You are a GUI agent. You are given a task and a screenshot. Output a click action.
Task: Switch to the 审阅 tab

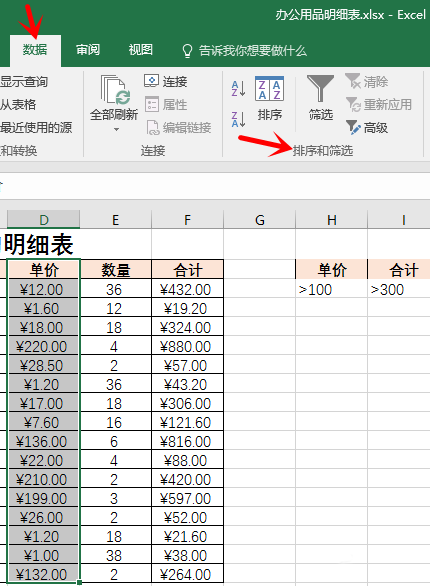[88, 50]
